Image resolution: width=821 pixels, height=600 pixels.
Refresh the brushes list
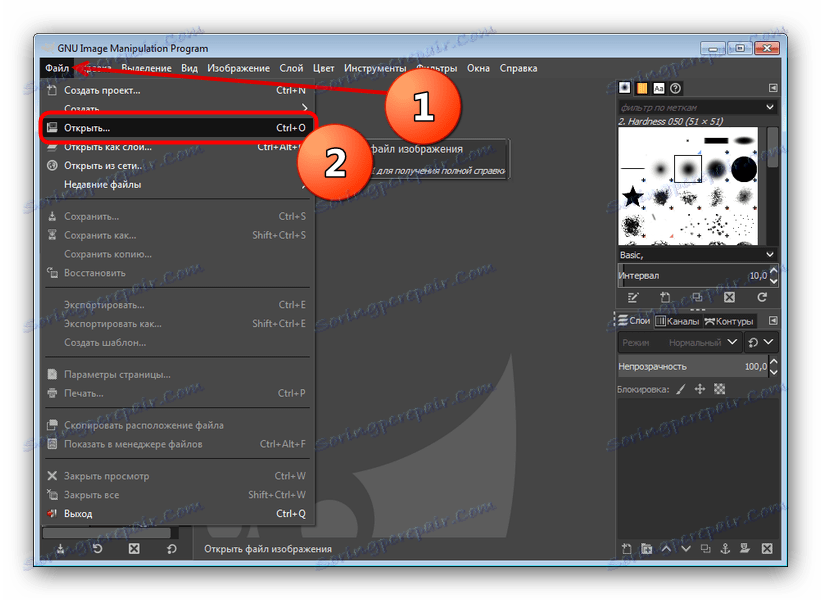tap(762, 297)
